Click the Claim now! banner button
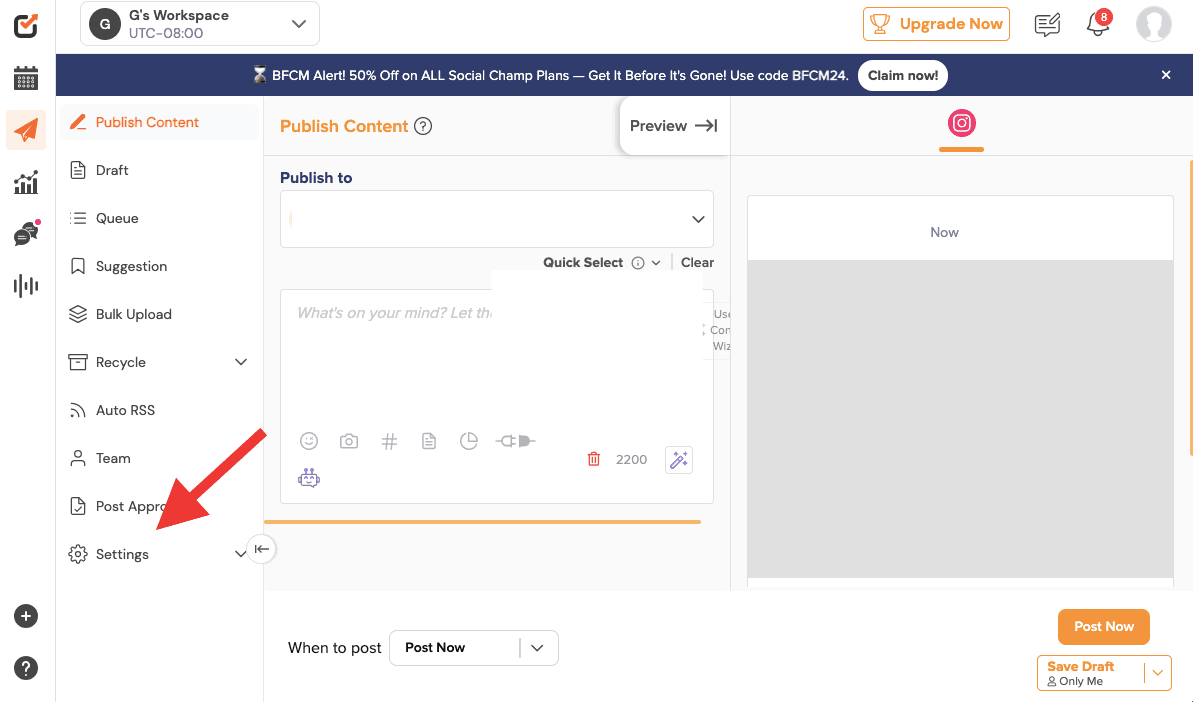Image resolution: width=1193 pixels, height=702 pixels. [x=902, y=75]
